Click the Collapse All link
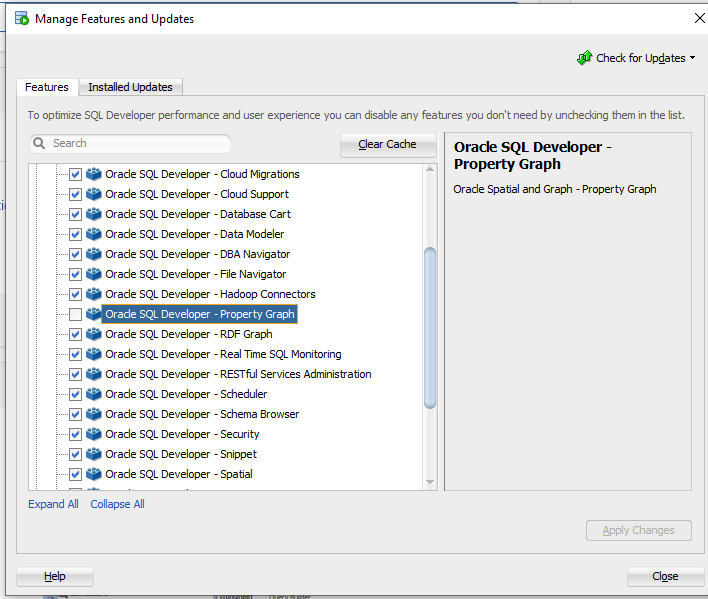The image size is (708, 599). point(117,504)
